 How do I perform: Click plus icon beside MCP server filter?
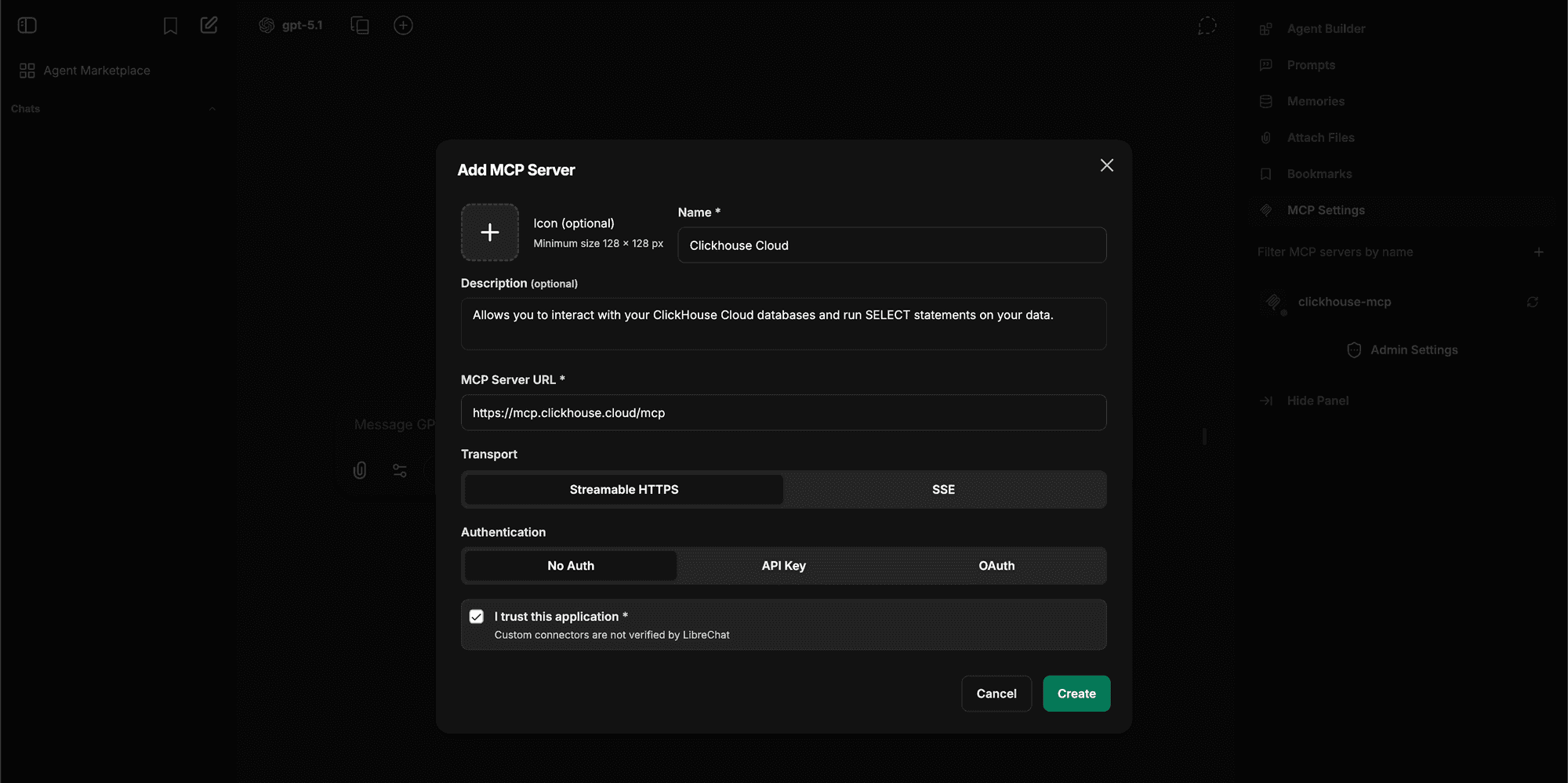point(1539,252)
